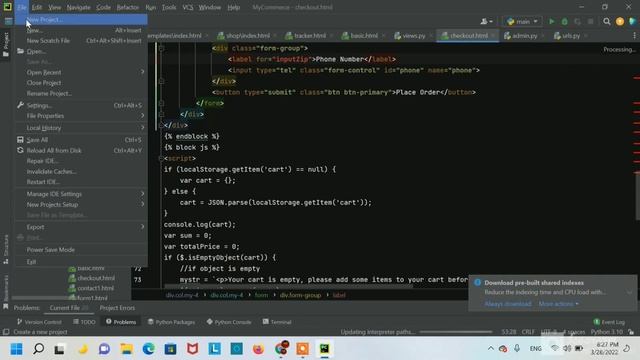Choose Save All menu item
The width and height of the screenshot is (640, 360).
point(82,140)
